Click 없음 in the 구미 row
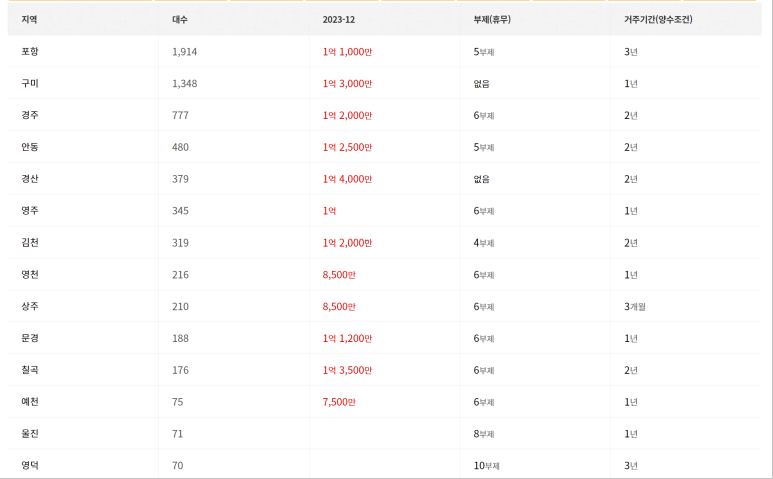Image resolution: width=773 pixels, height=479 pixels. (x=482, y=84)
